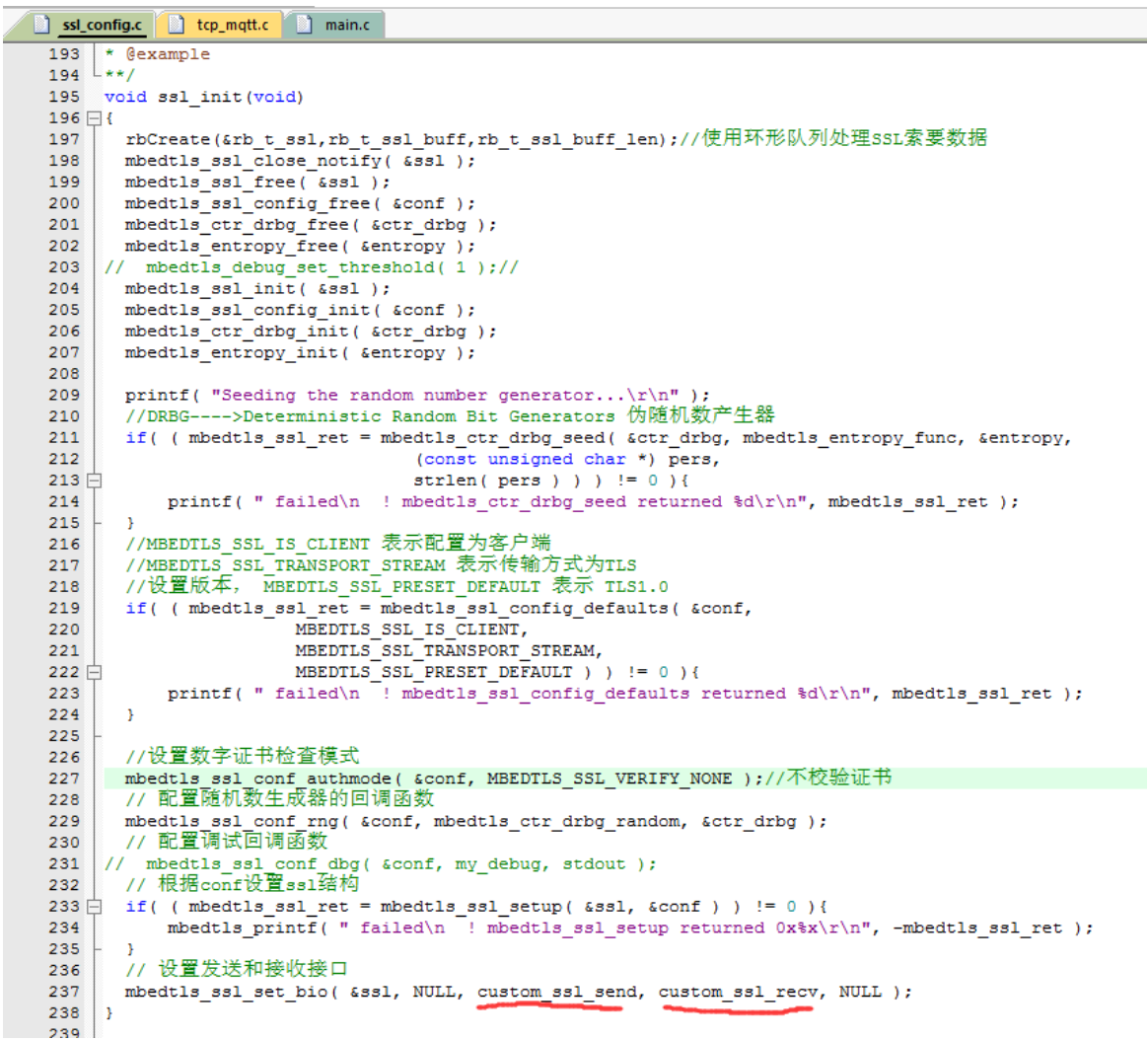Click the underlined custom_ssl_send identifier
Screen dimensions: 1148x1040
click(x=557, y=992)
